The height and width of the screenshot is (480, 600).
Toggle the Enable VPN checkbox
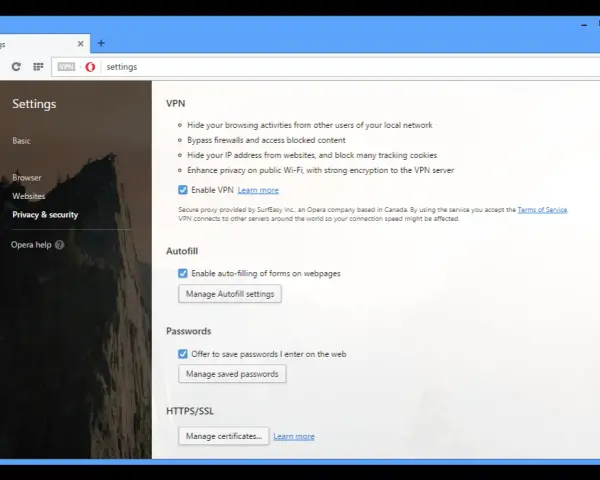pyautogui.click(x=183, y=190)
